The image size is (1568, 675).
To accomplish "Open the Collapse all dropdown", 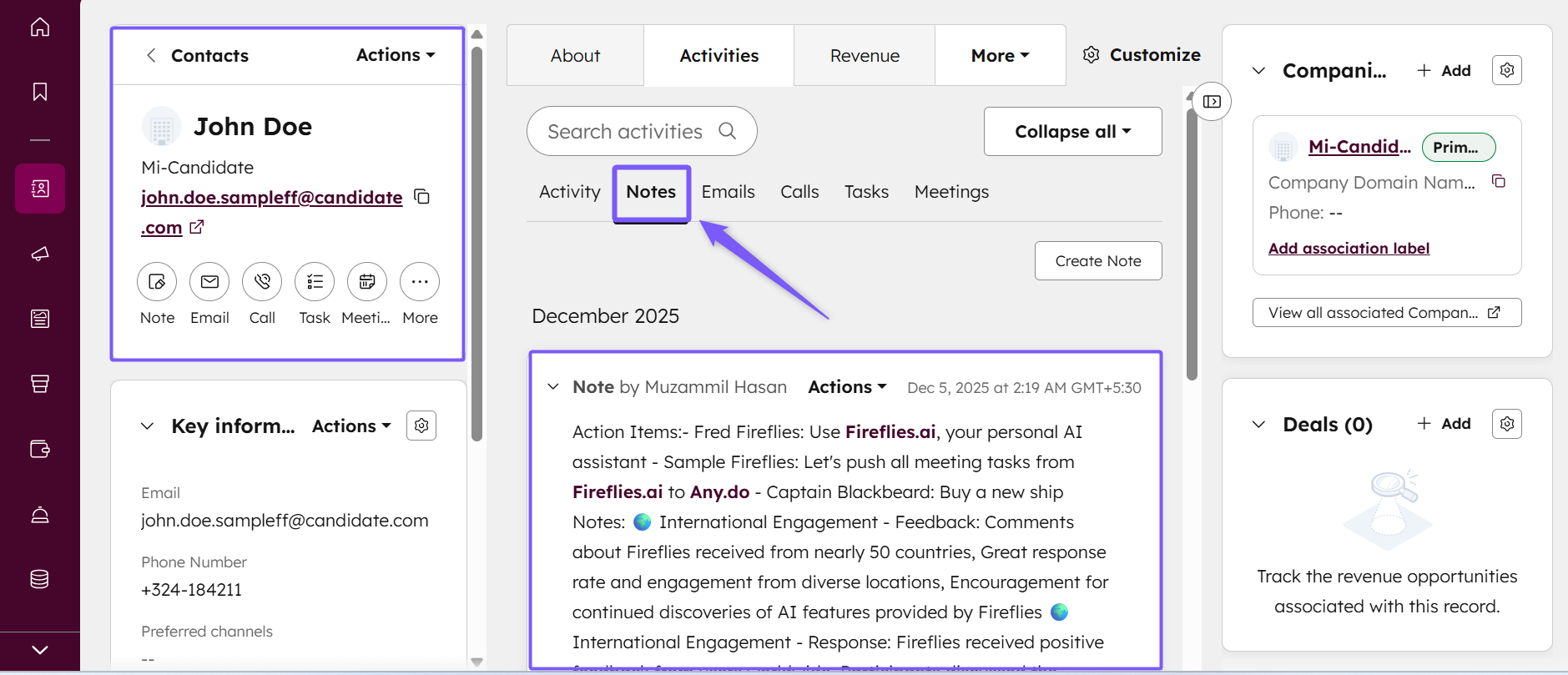I will [x=1072, y=132].
